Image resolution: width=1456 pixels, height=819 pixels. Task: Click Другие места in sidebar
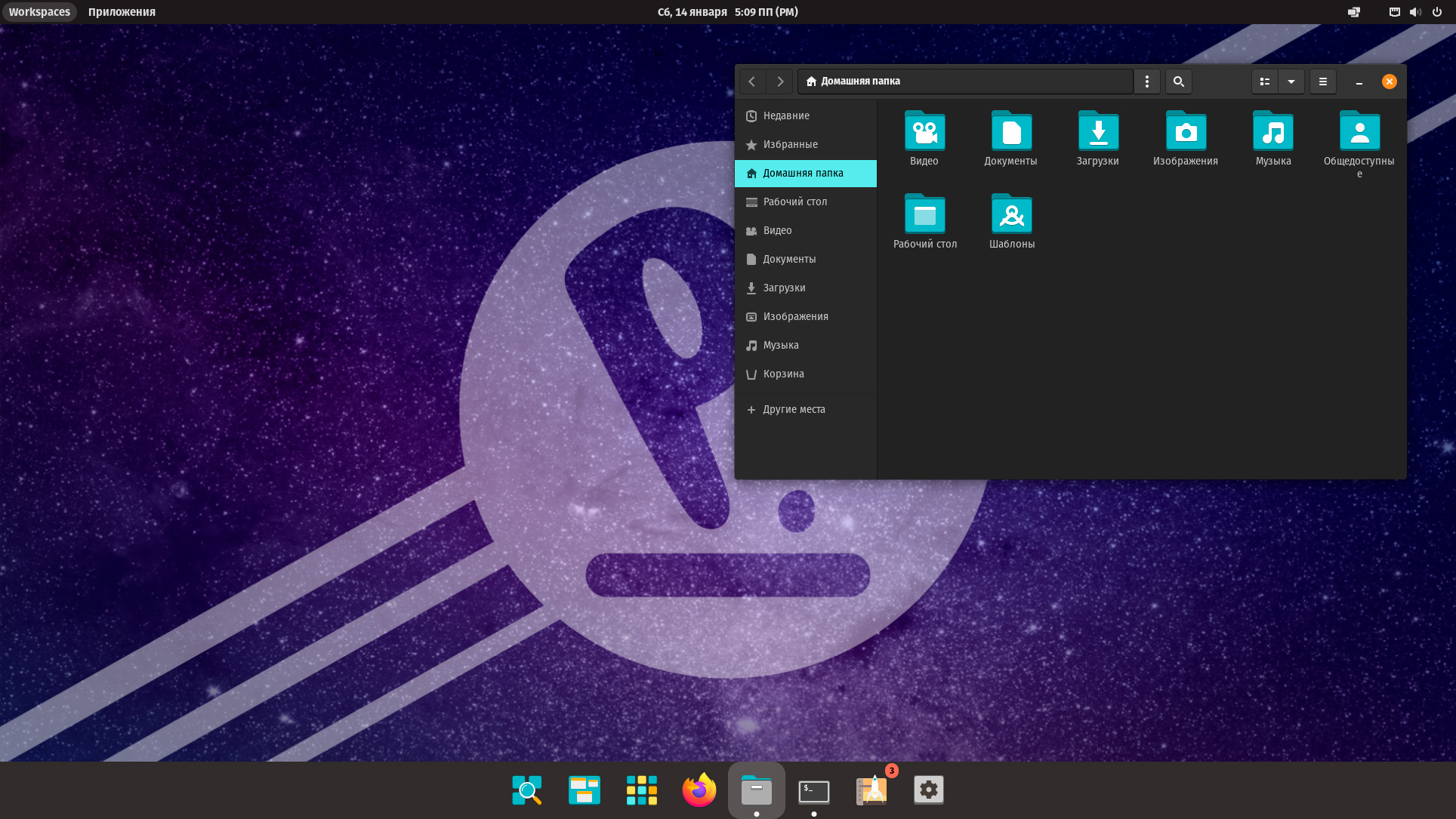794,409
